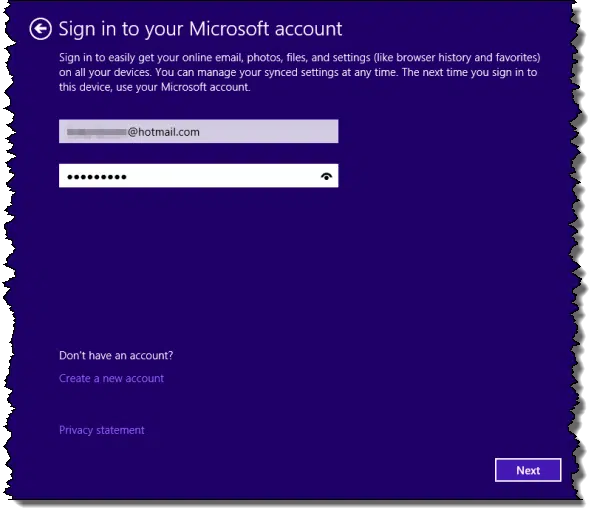Open the Privacy statement link
600x515 pixels.
coord(102,431)
